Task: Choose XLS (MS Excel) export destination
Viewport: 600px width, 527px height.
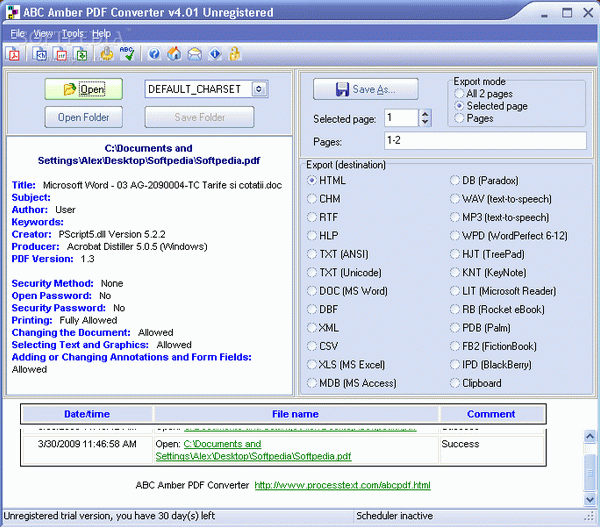Action: (x=346, y=364)
